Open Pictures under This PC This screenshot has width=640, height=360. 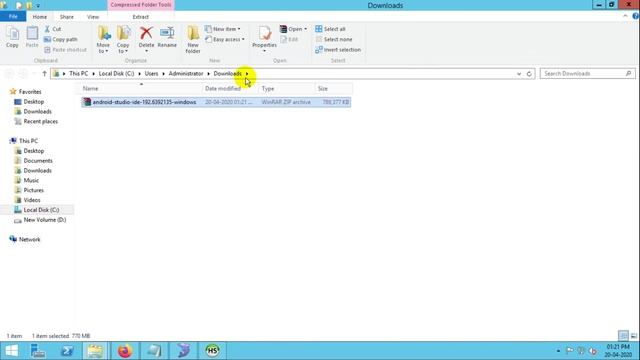point(33,190)
